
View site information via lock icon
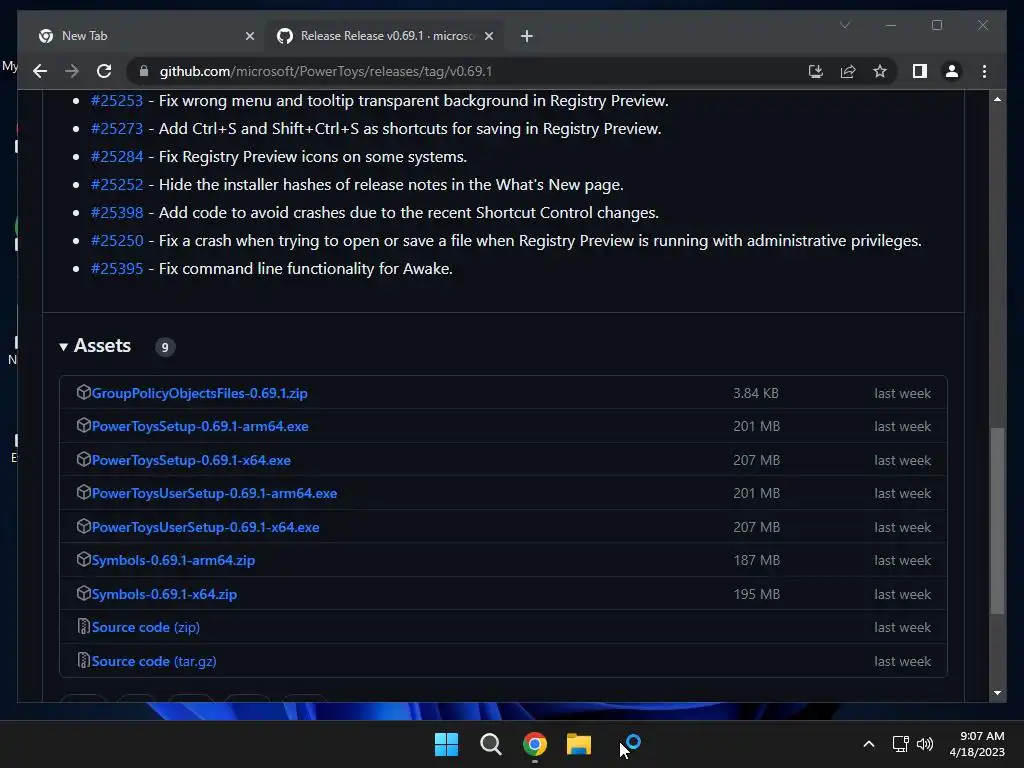pyautogui.click(x=144, y=71)
